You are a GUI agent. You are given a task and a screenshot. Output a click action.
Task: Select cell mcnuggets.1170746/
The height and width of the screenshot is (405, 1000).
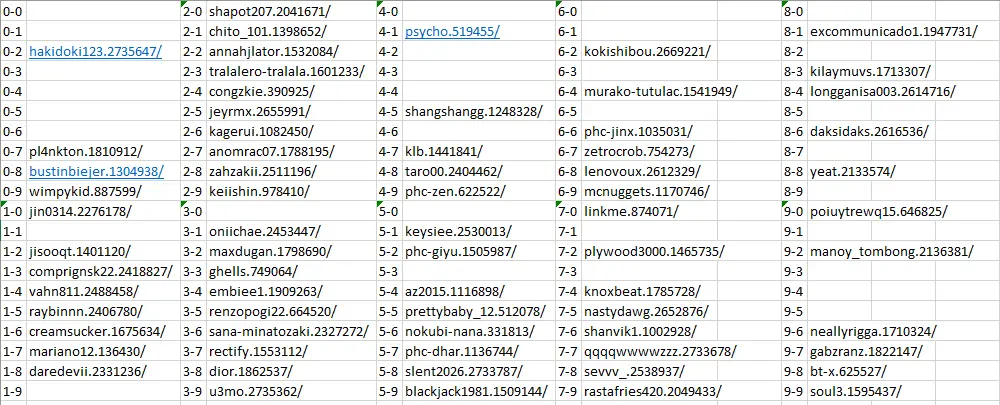(649, 191)
